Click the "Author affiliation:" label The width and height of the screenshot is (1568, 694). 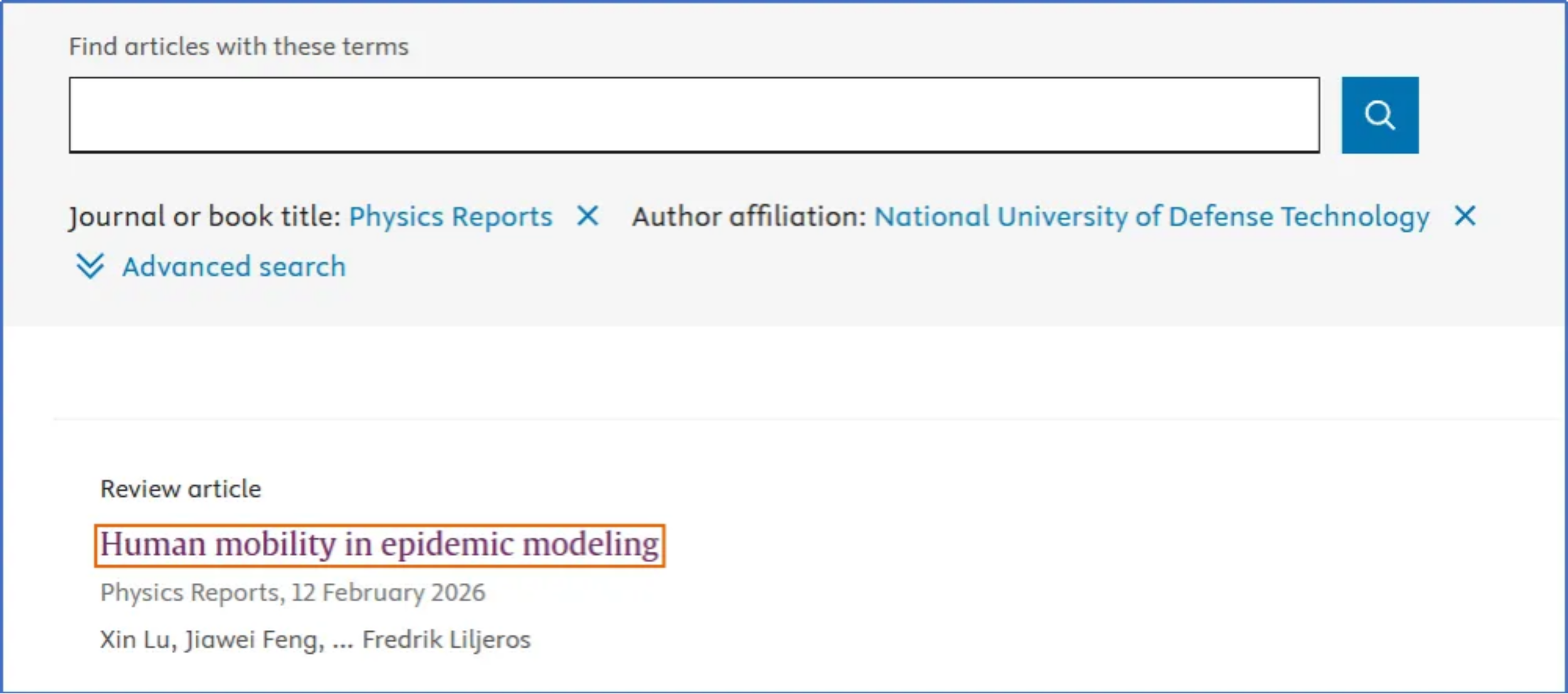click(748, 216)
